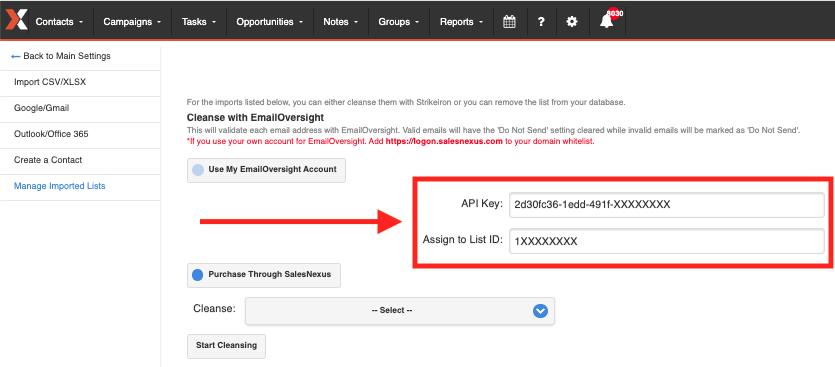Open the Cleanse select dropdown

coord(400,311)
